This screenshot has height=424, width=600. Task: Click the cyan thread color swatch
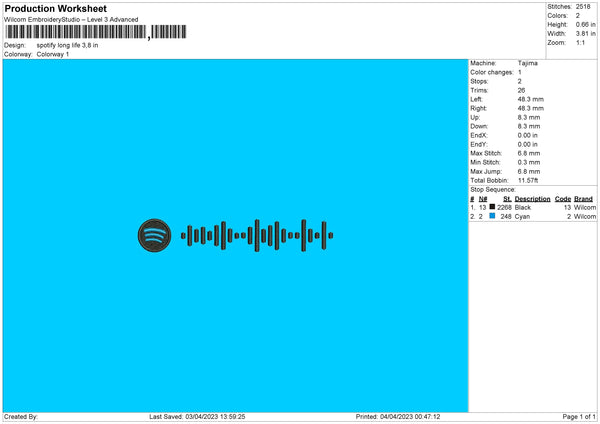click(492, 216)
